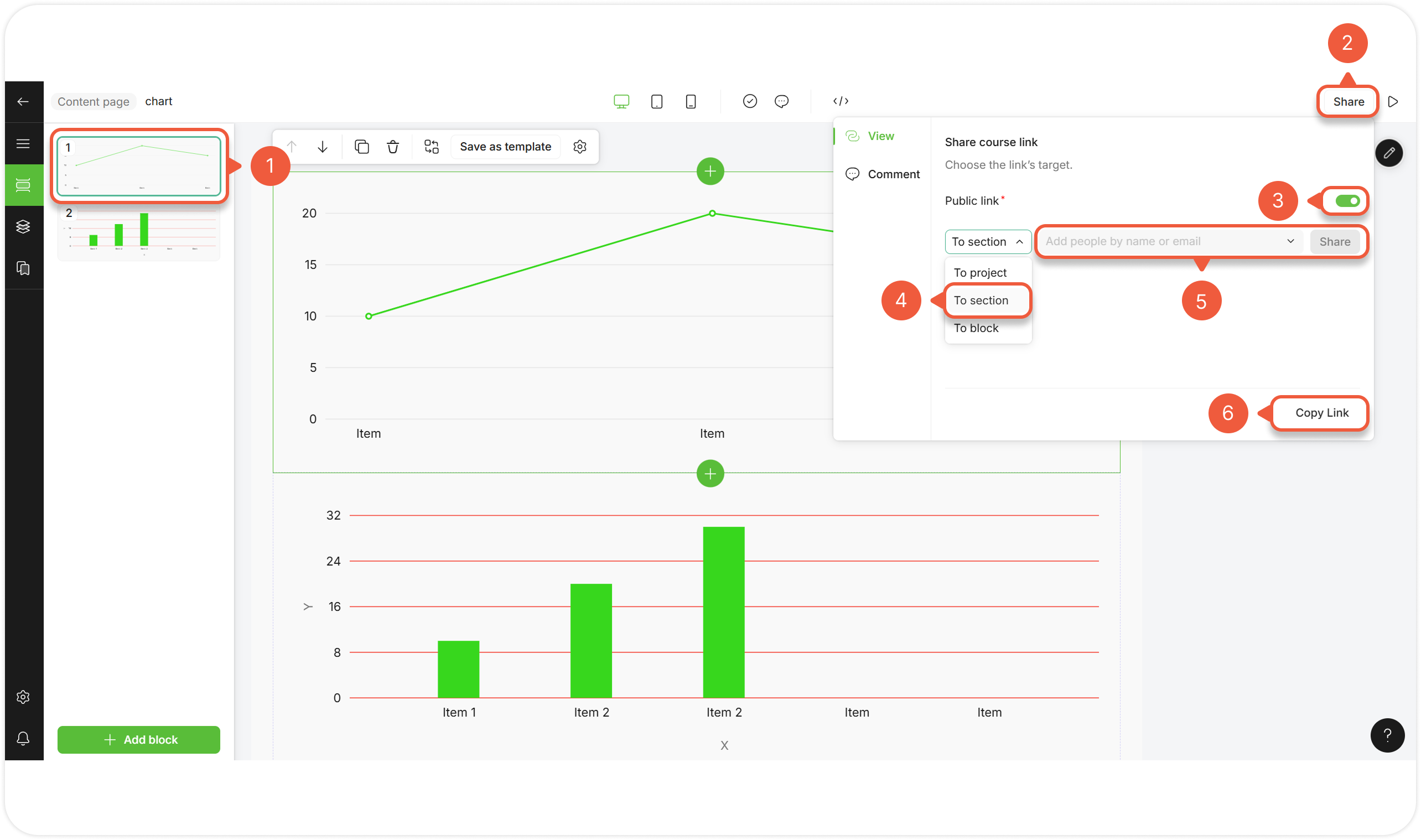Select To block option
The image size is (1421, 840).
tap(976, 328)
